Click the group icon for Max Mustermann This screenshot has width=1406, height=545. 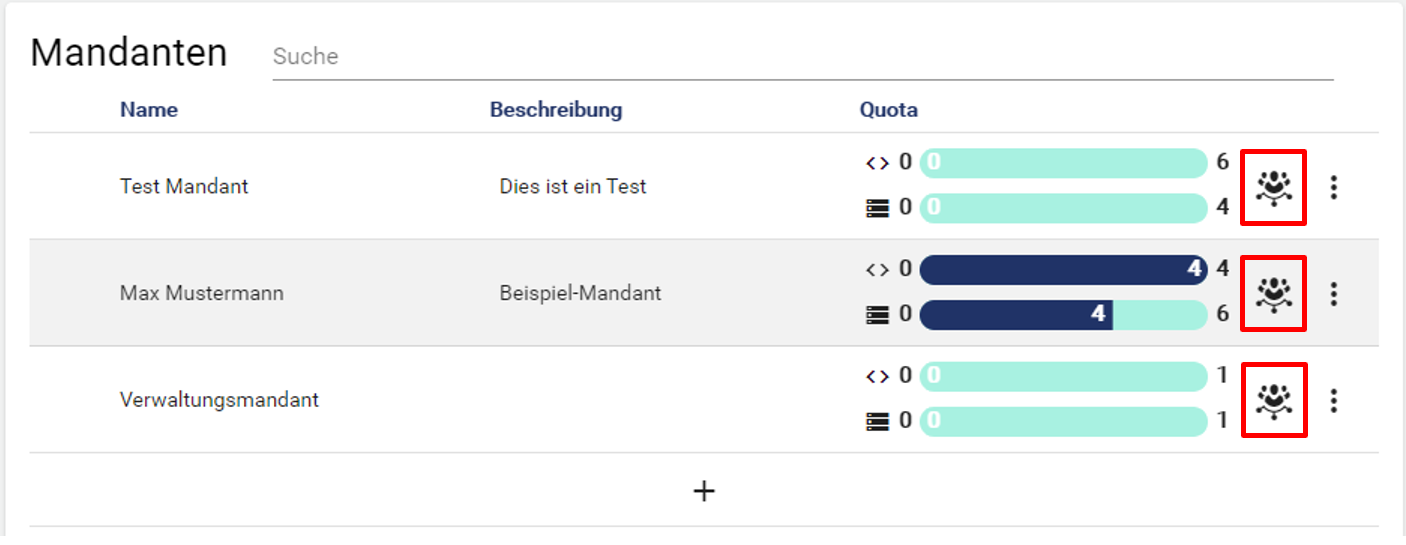tap(1273, 293)
